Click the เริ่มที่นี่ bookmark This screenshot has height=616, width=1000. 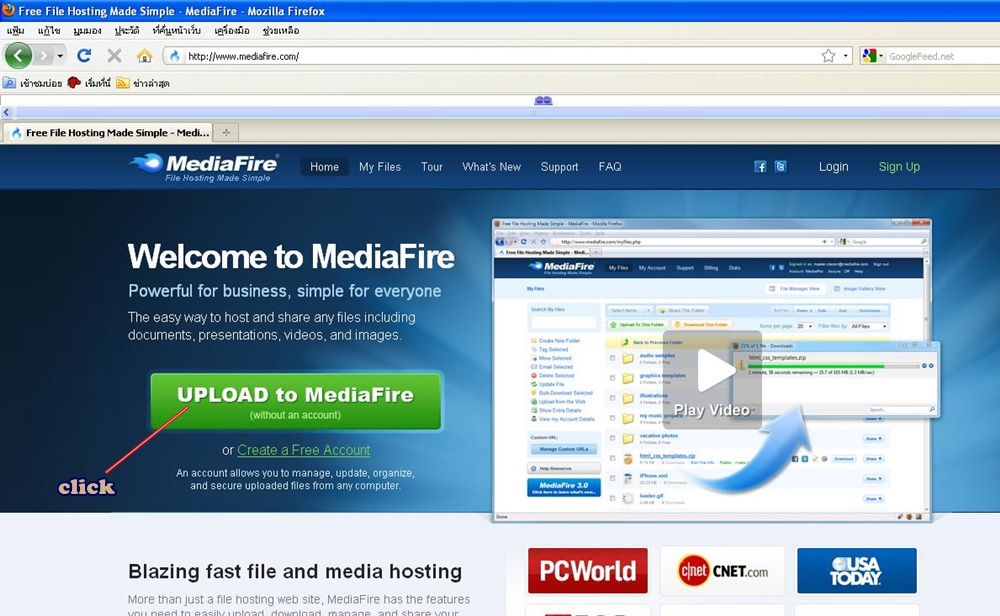(x=89, y=83)
